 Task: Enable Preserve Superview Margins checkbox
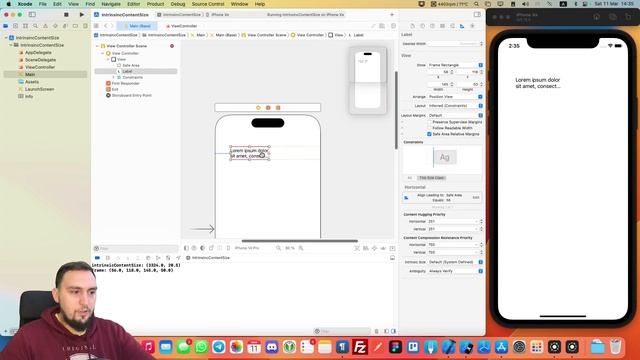[x=429, y=122]
